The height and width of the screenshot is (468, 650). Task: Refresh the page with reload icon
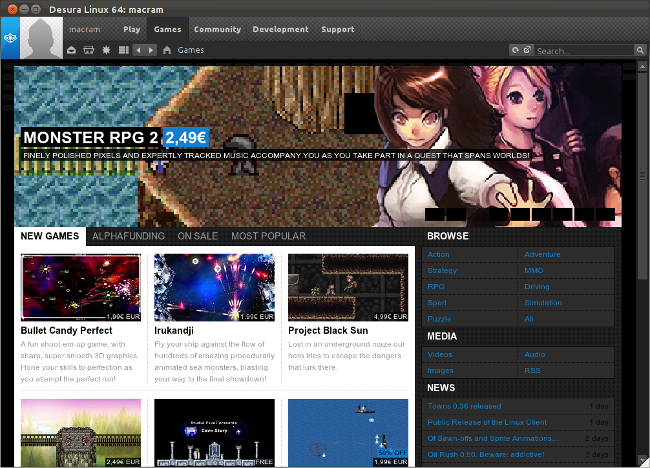(x=515, y=50)
